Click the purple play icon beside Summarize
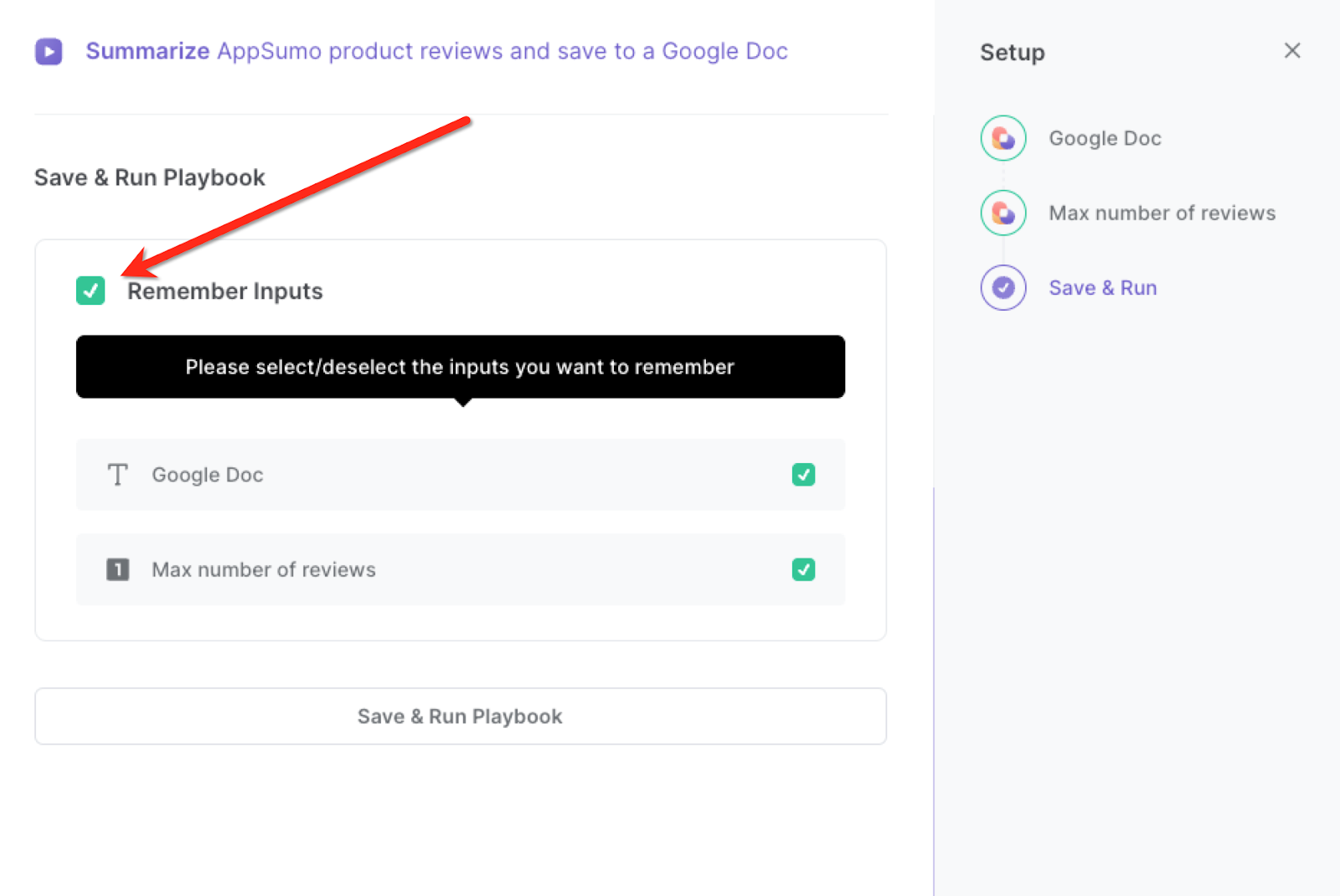The image size is (1340, 896). coord(49,51)
